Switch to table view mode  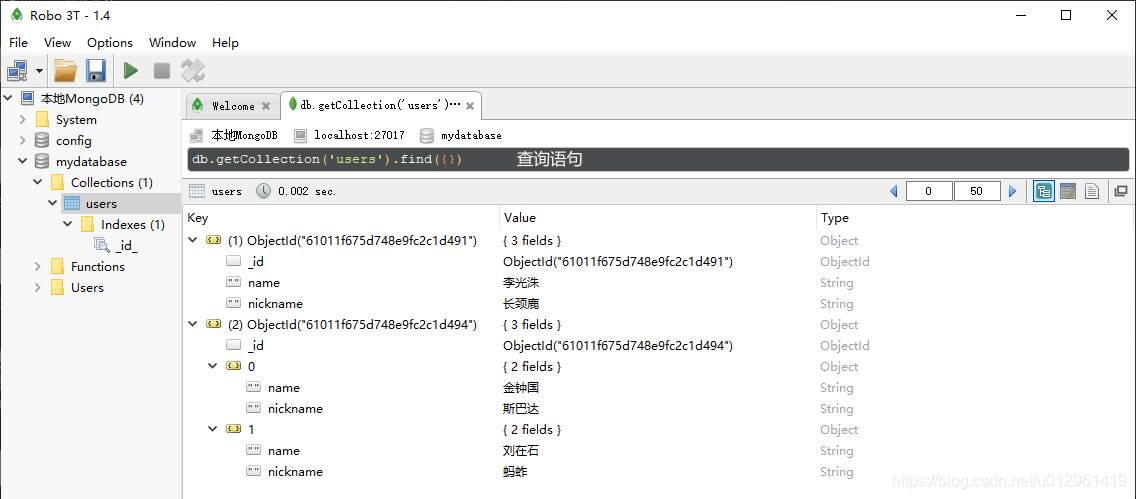click(1068, 191)
